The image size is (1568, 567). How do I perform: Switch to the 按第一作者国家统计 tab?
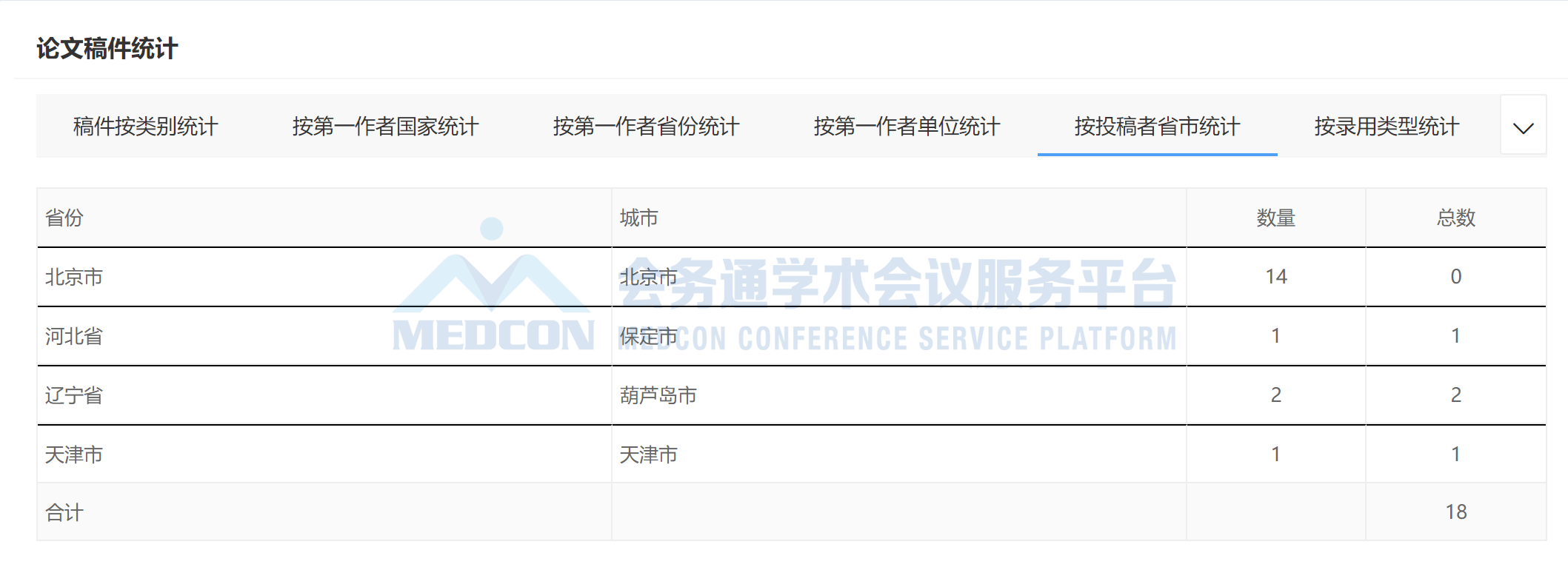click(x=385, y=127)
